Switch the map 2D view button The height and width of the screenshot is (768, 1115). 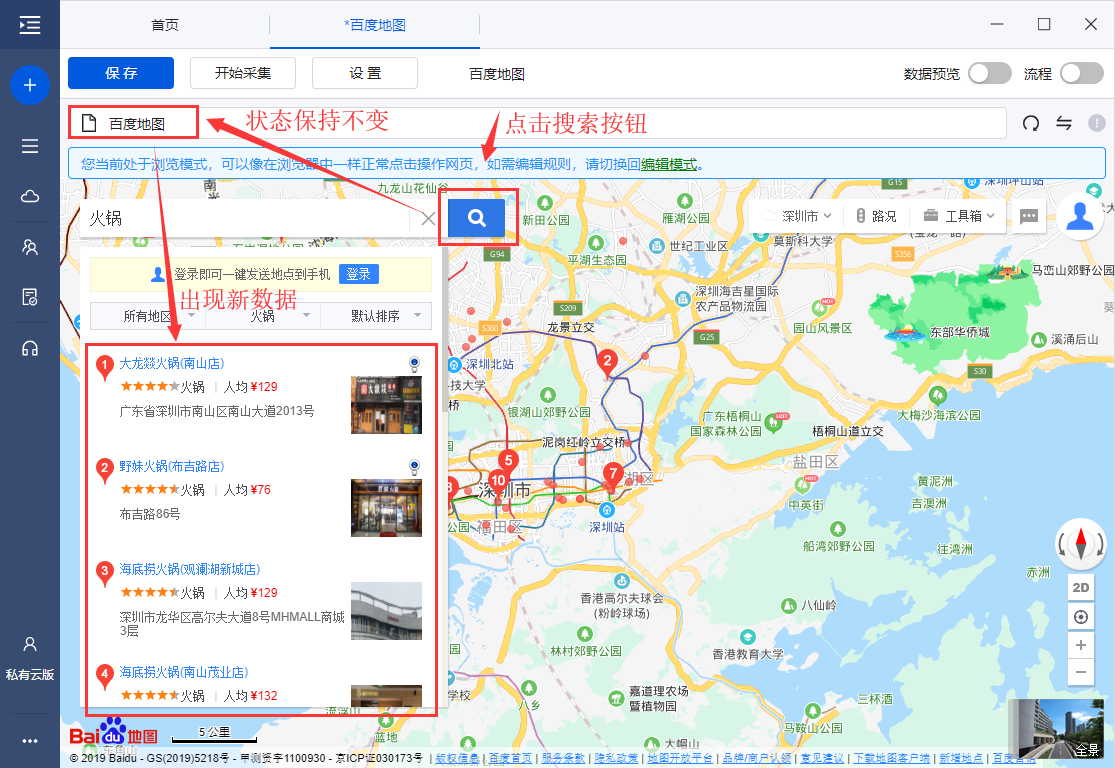point(1081,588)
